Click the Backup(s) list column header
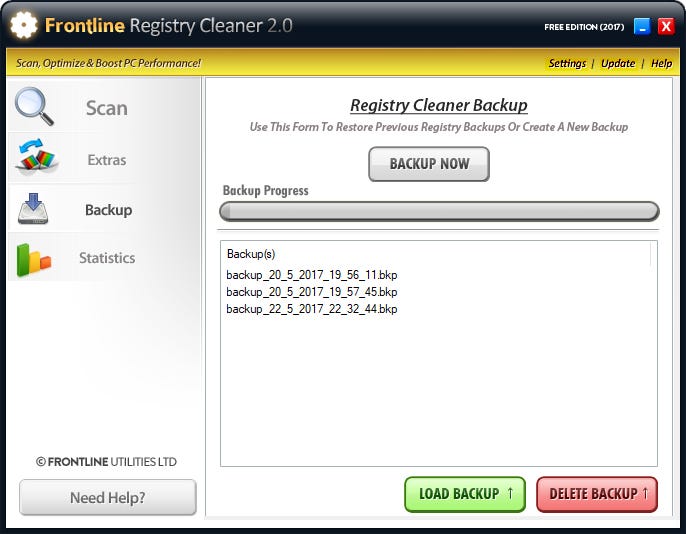The image size is (686, 534). [x=436, y=254]
